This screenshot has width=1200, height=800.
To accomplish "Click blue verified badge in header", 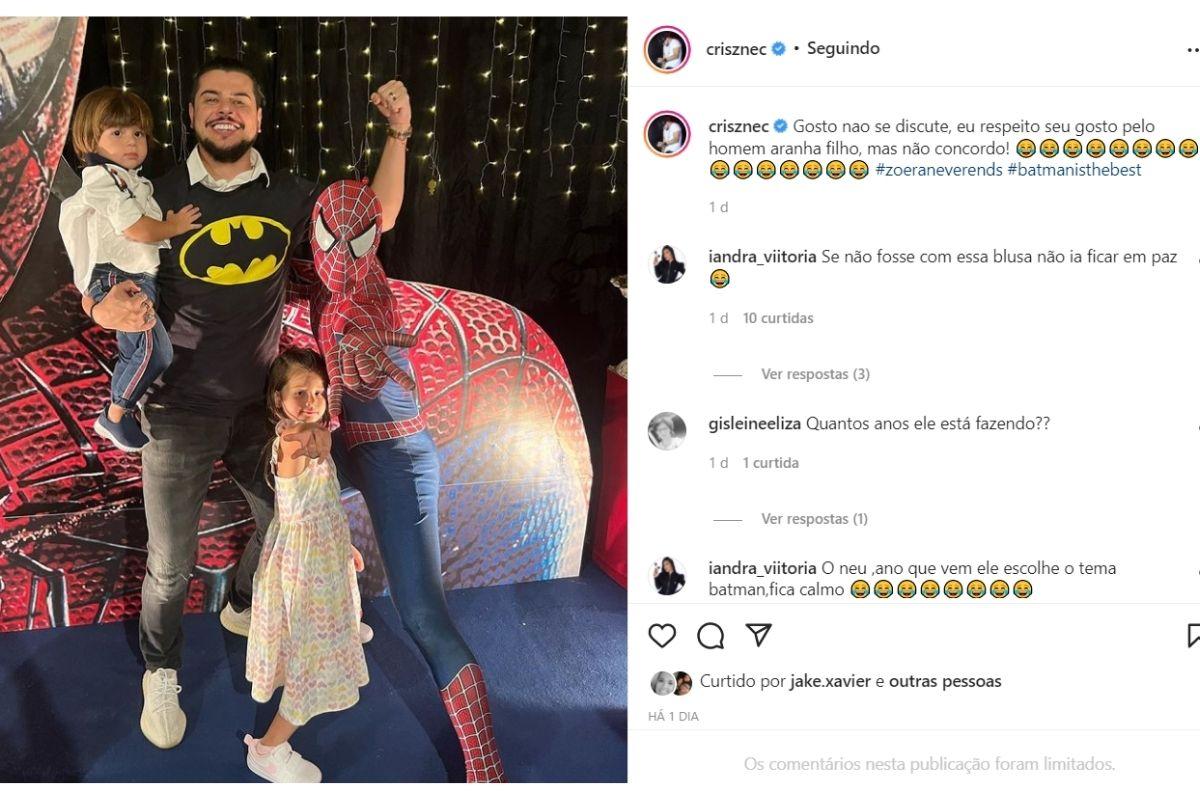I will click(778, 49).
